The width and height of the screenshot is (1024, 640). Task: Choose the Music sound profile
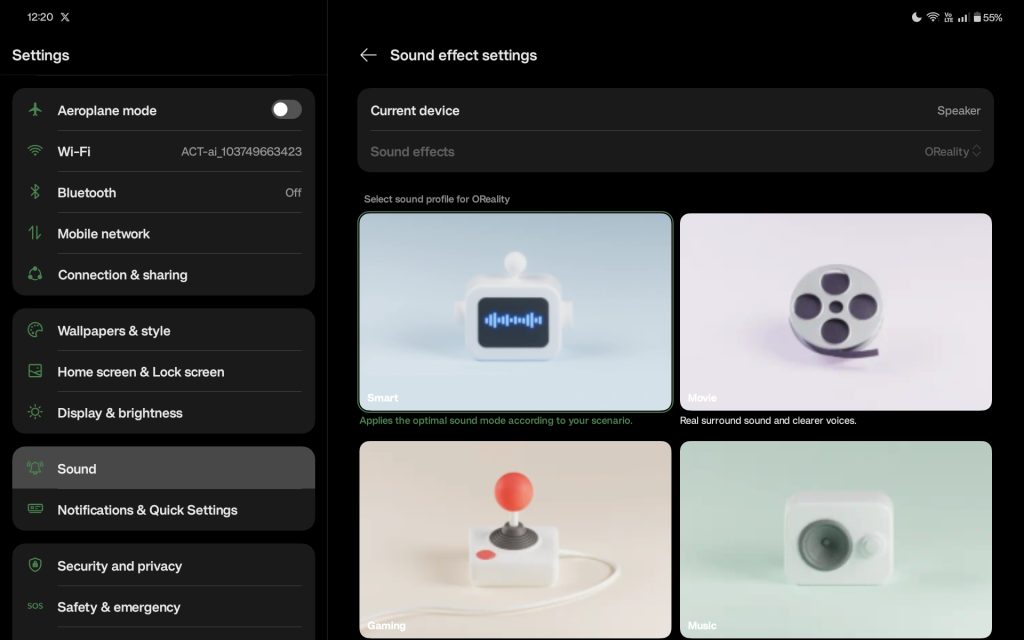pos(836,538)
